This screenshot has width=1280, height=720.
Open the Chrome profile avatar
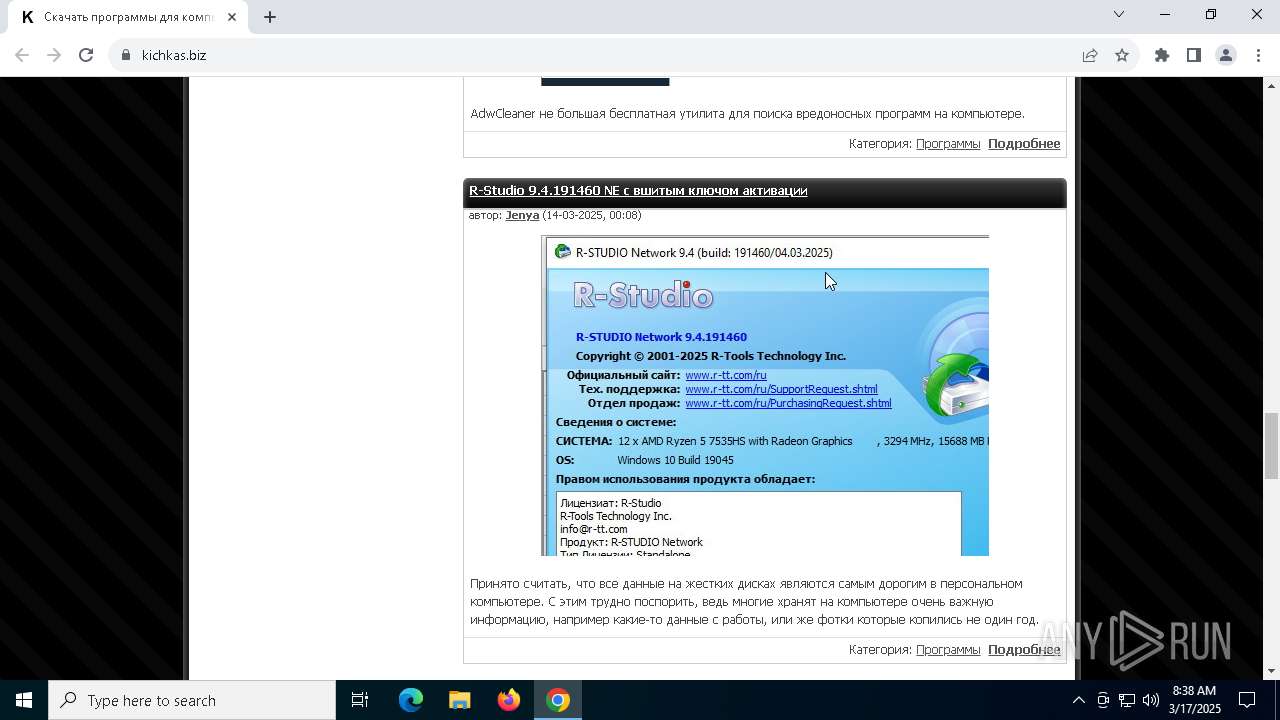point(1226,55)
